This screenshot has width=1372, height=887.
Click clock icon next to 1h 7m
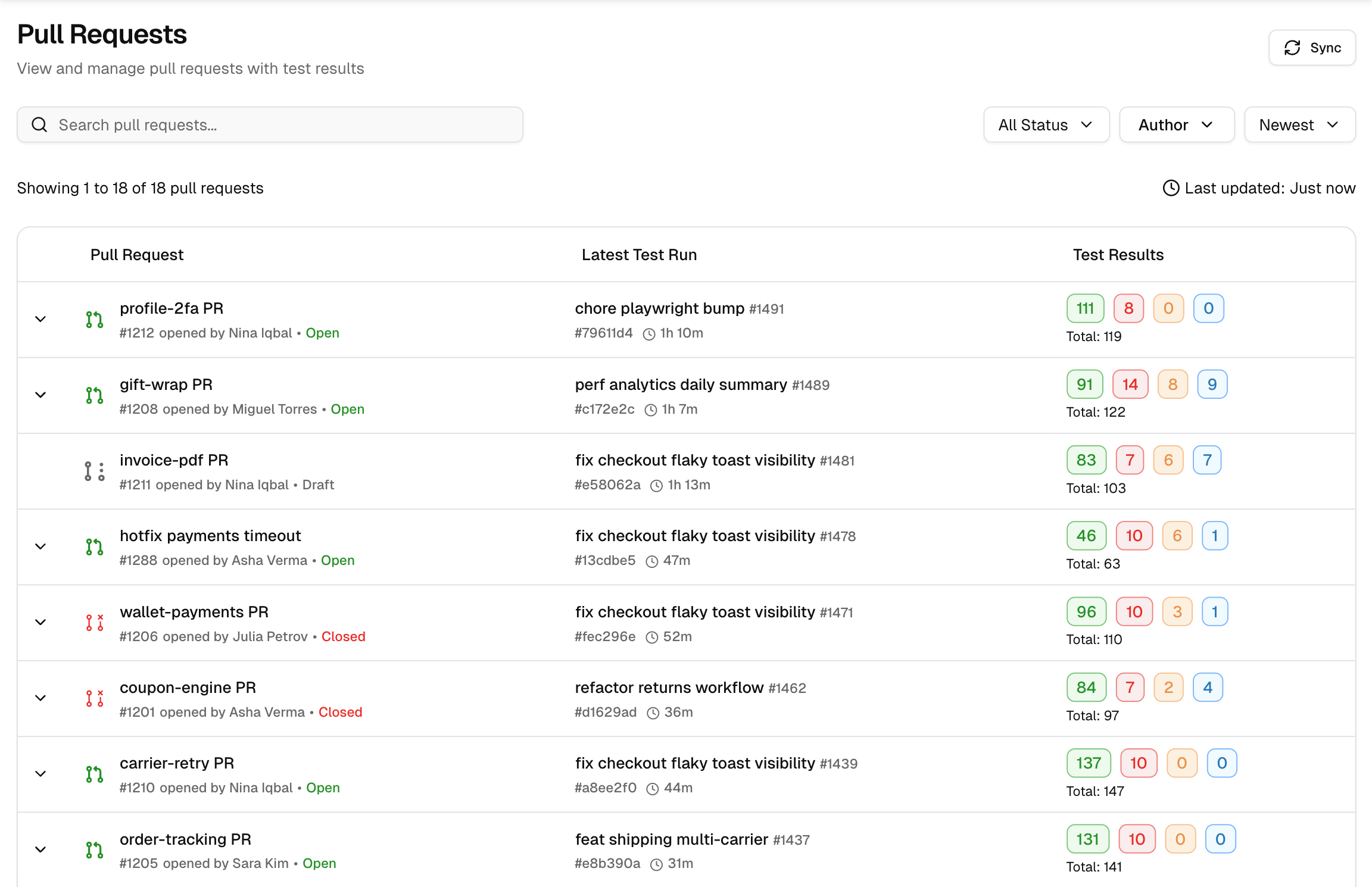click(651, 410)
